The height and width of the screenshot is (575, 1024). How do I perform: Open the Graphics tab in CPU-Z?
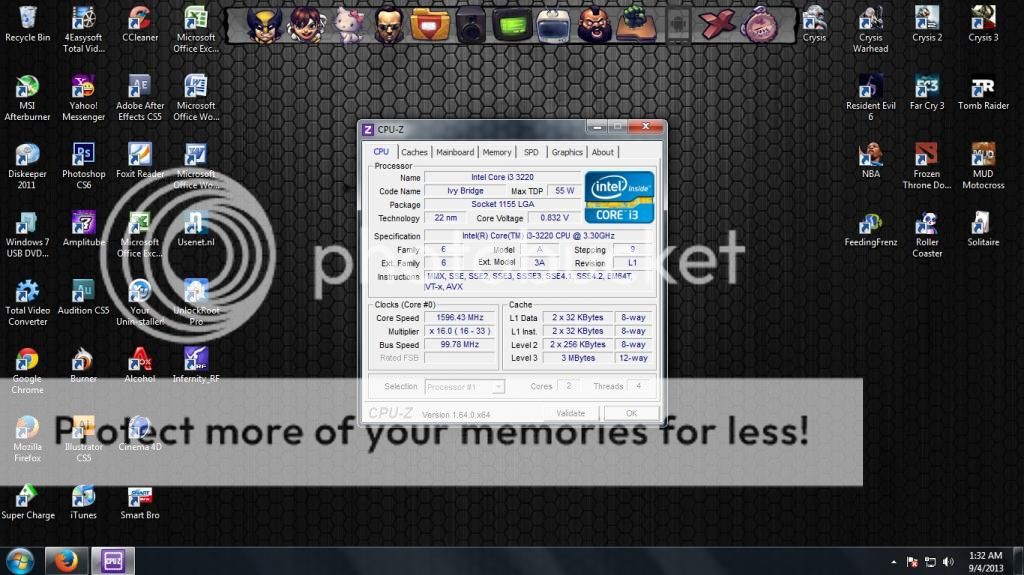coord(567,152)
